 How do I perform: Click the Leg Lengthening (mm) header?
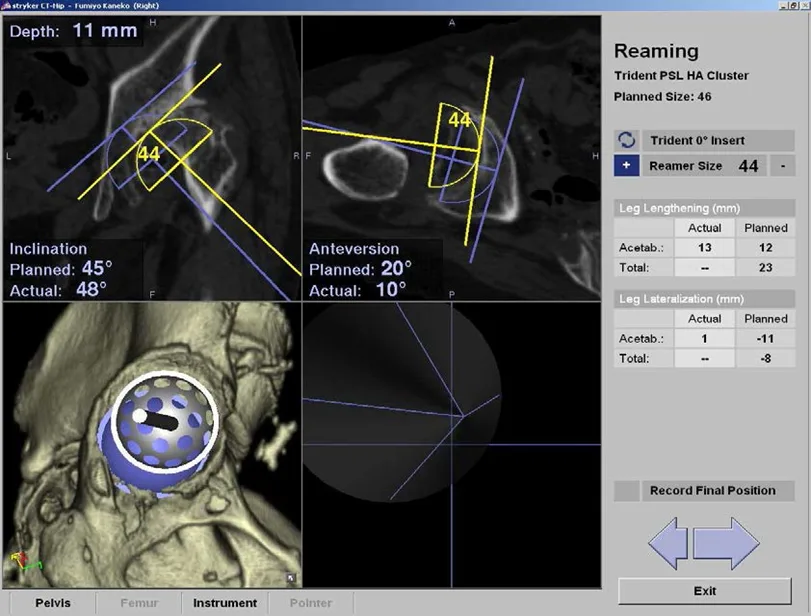pyautogui.click(x=704, y=208)
